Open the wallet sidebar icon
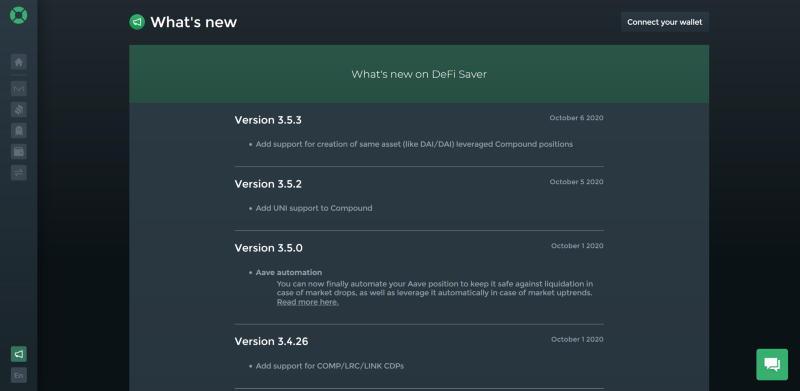 19,152
